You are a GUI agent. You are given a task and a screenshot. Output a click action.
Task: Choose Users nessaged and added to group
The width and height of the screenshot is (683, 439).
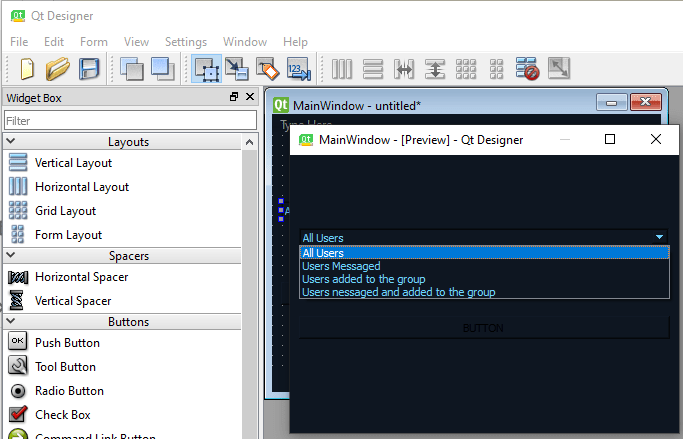[484, 292]
